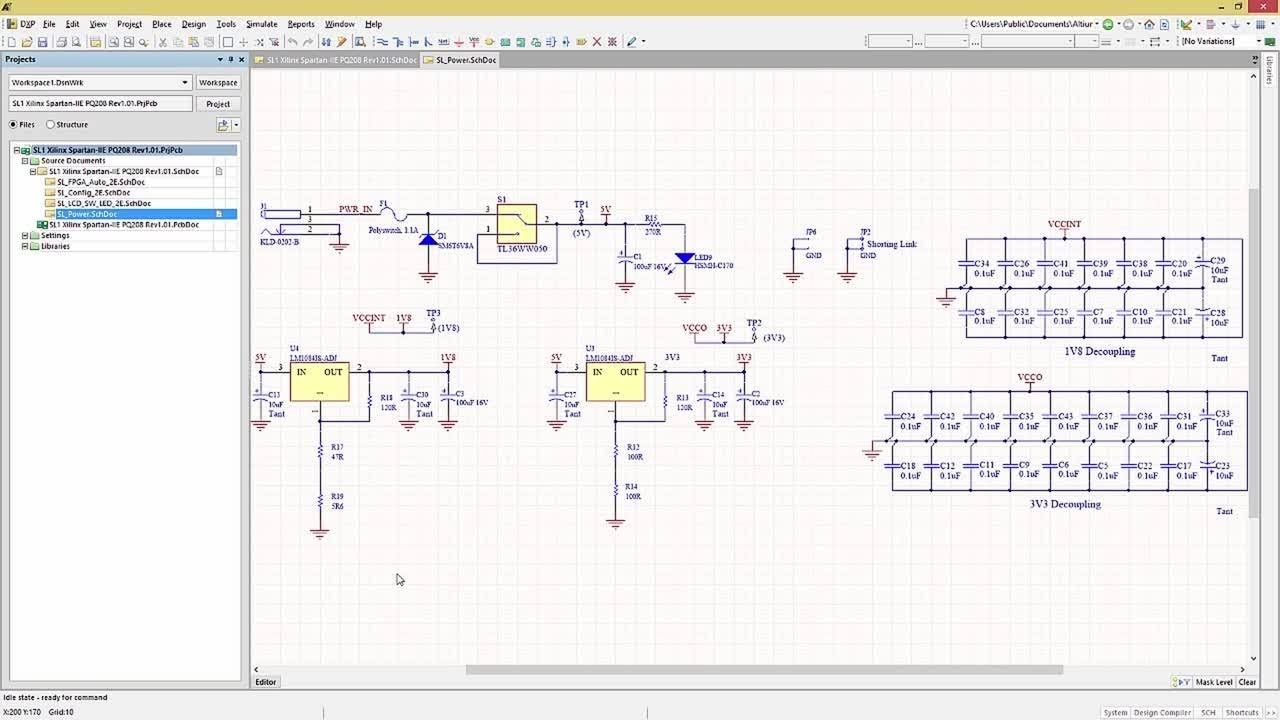Select the VCC power port tool

coord(472,42)
